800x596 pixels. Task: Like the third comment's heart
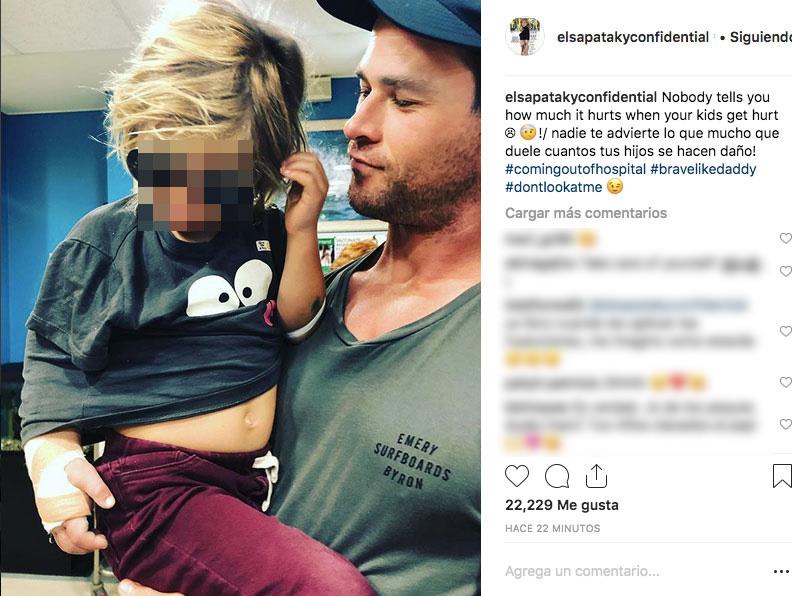pos(785,331)
